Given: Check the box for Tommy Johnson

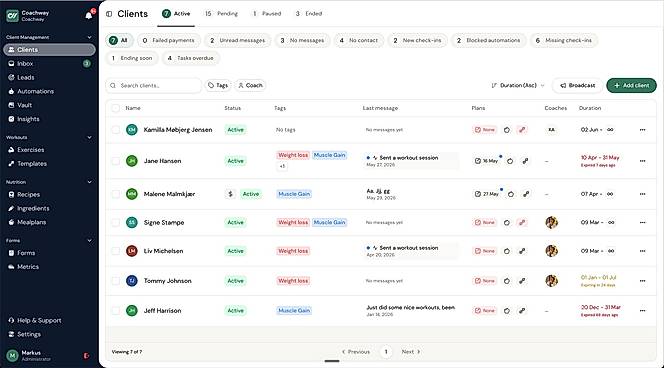Looking at the screenshot, I should coord(116,281).
